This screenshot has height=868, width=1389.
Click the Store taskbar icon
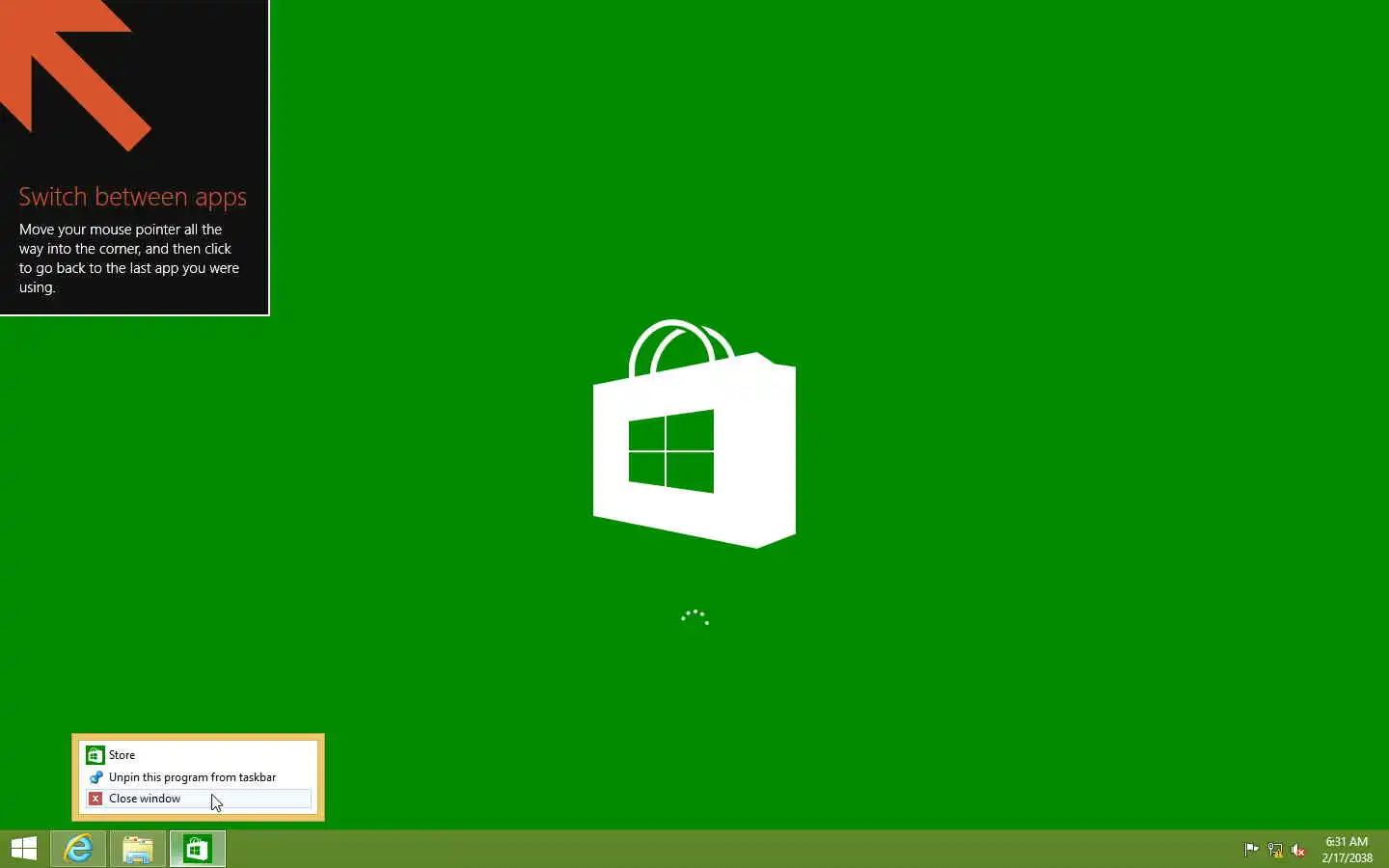pyautogui.click(x=198, y=849)
